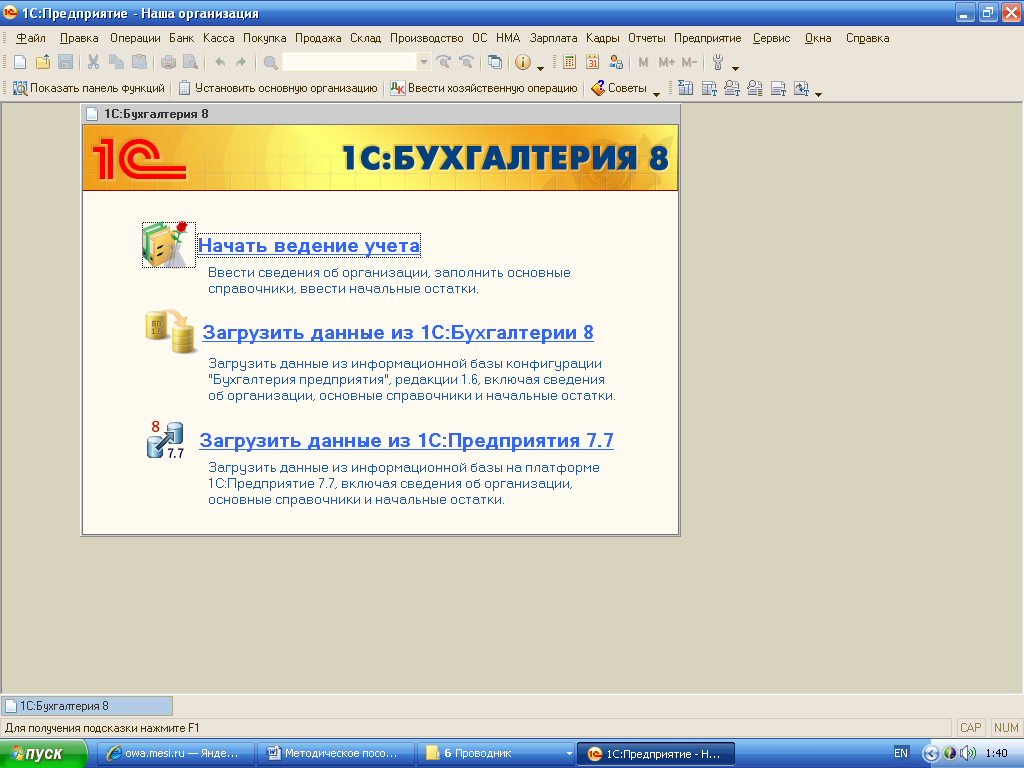Viewport: 1024px width, 768px height.
Task: Click the open file folder icon
Action: pyautogui.click(x=42, y=62)
